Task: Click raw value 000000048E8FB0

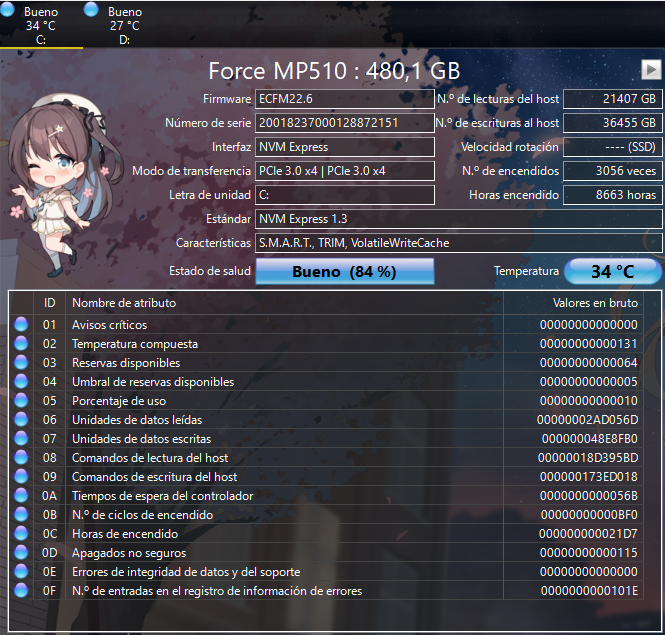Action: point(590,439)
